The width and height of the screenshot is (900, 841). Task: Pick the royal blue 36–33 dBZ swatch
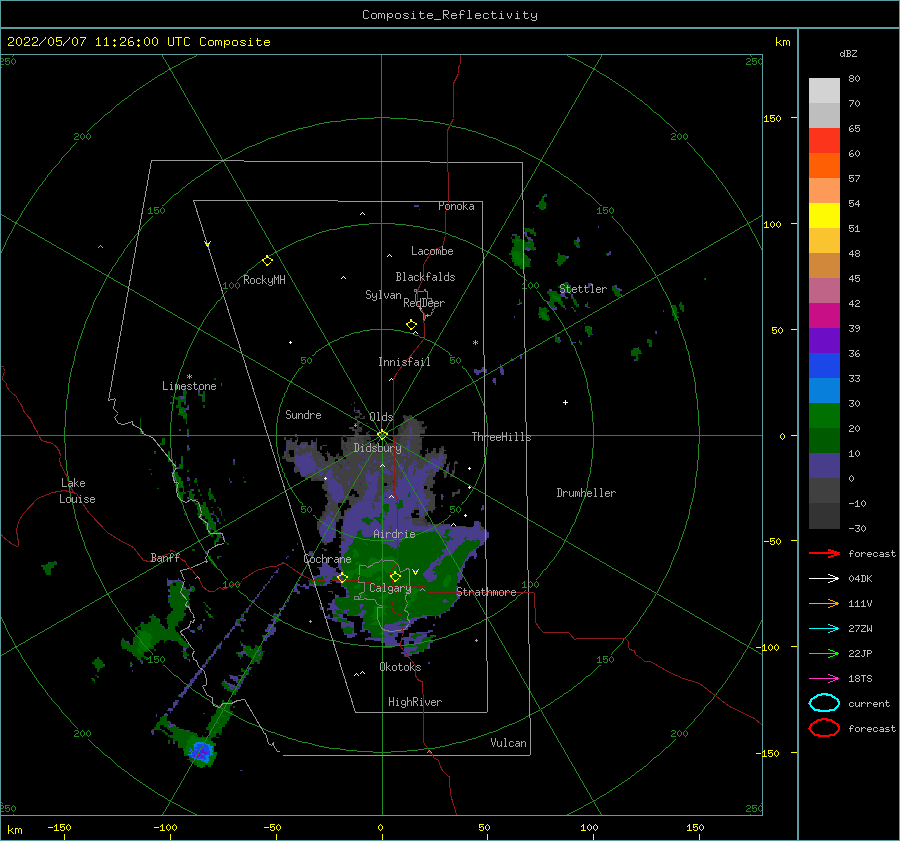pos(824,365)
